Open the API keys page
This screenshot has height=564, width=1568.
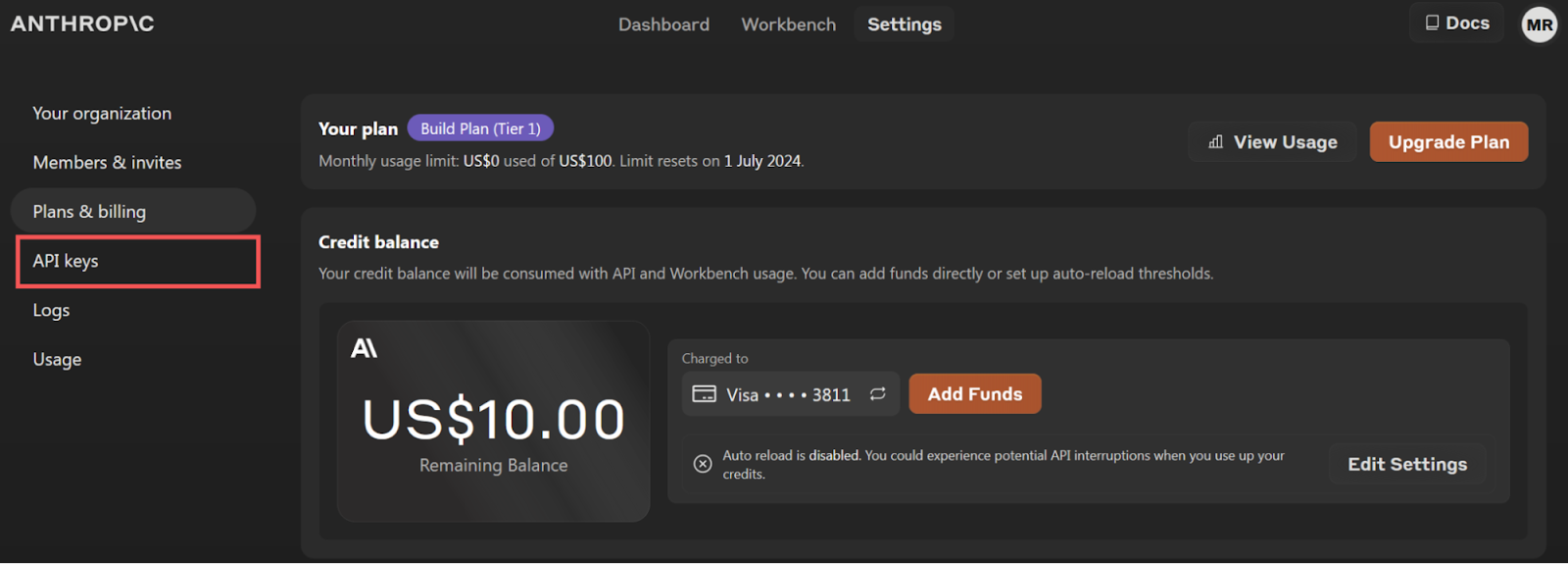coord(66,261)
